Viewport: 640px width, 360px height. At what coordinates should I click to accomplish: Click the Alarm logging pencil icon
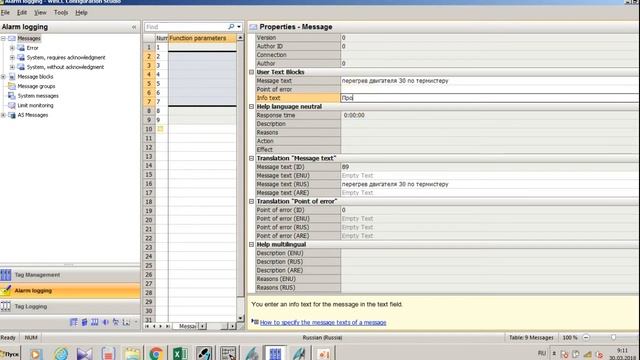click(6, 291)
